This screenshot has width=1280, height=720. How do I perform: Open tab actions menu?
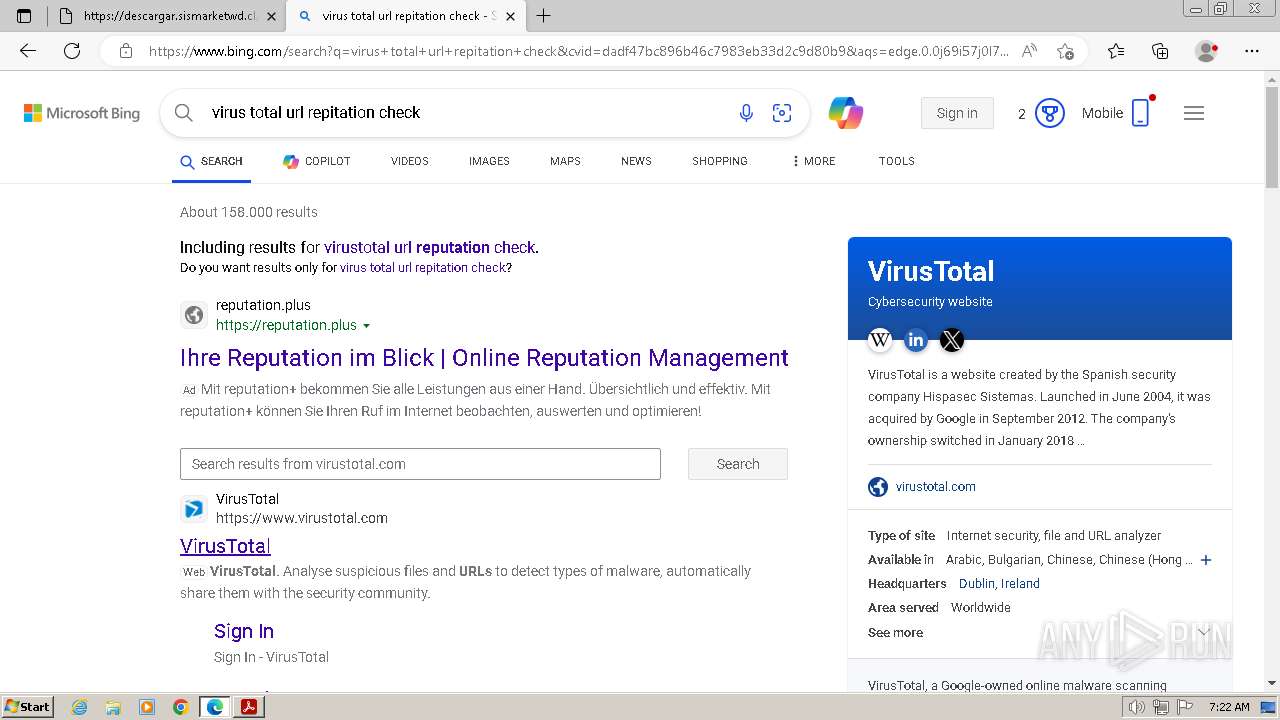pos(24,16)
